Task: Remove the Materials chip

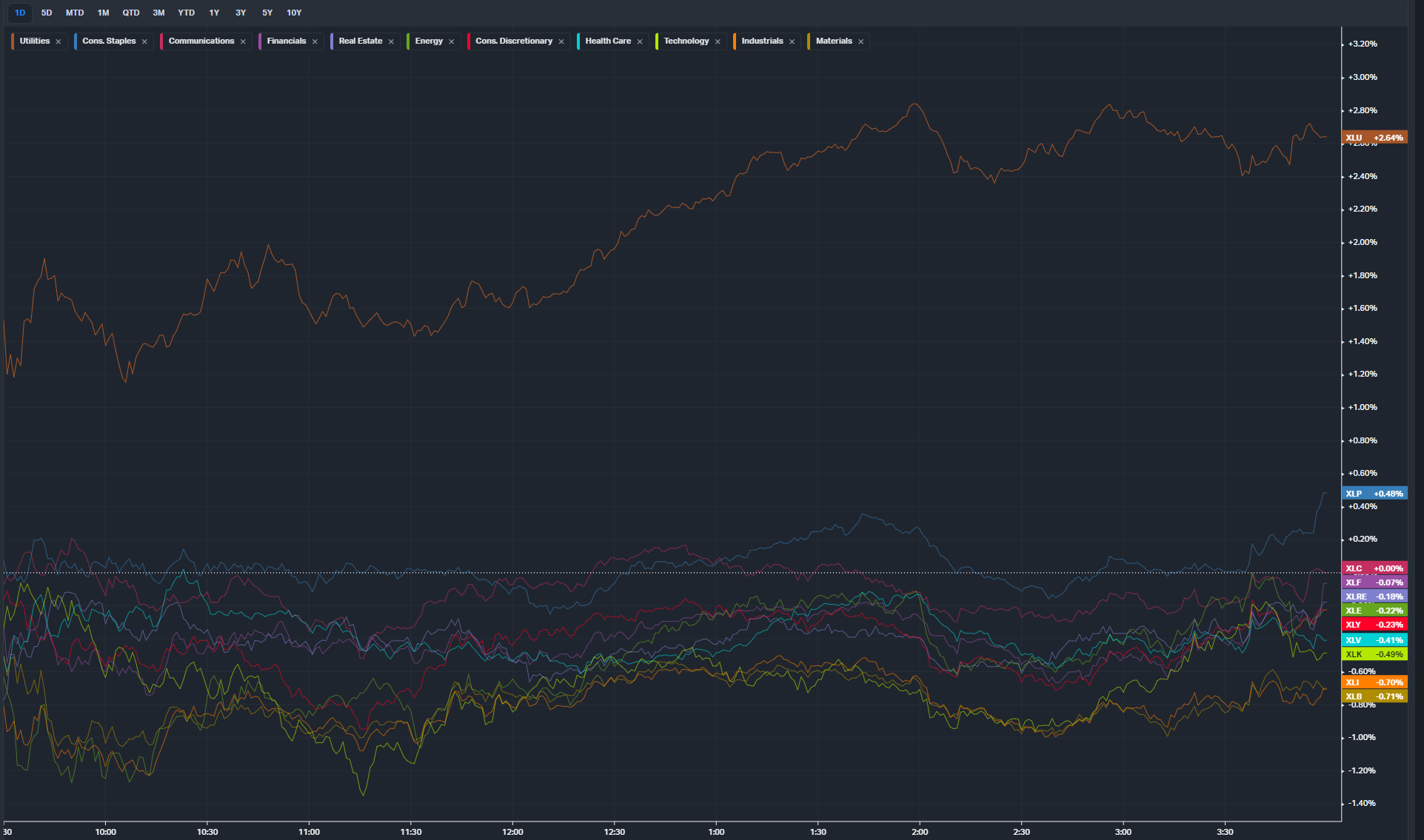Action: pos(861,41)
